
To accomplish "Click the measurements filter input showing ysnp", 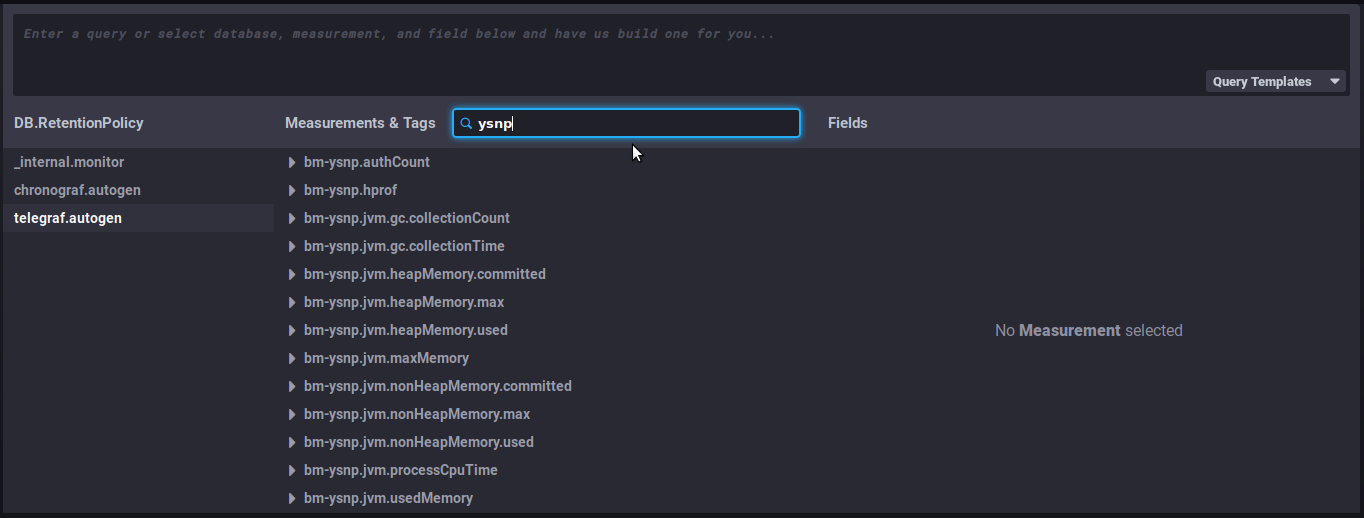I will 640,124.
